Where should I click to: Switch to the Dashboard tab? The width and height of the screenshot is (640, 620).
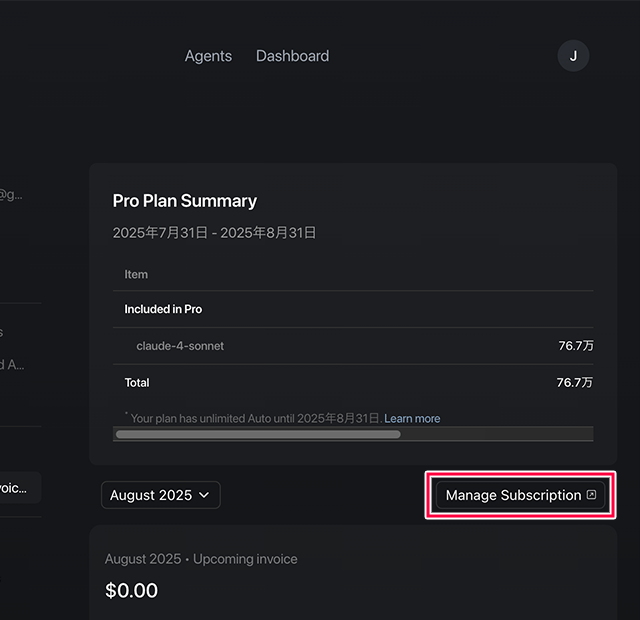(292, 56)
